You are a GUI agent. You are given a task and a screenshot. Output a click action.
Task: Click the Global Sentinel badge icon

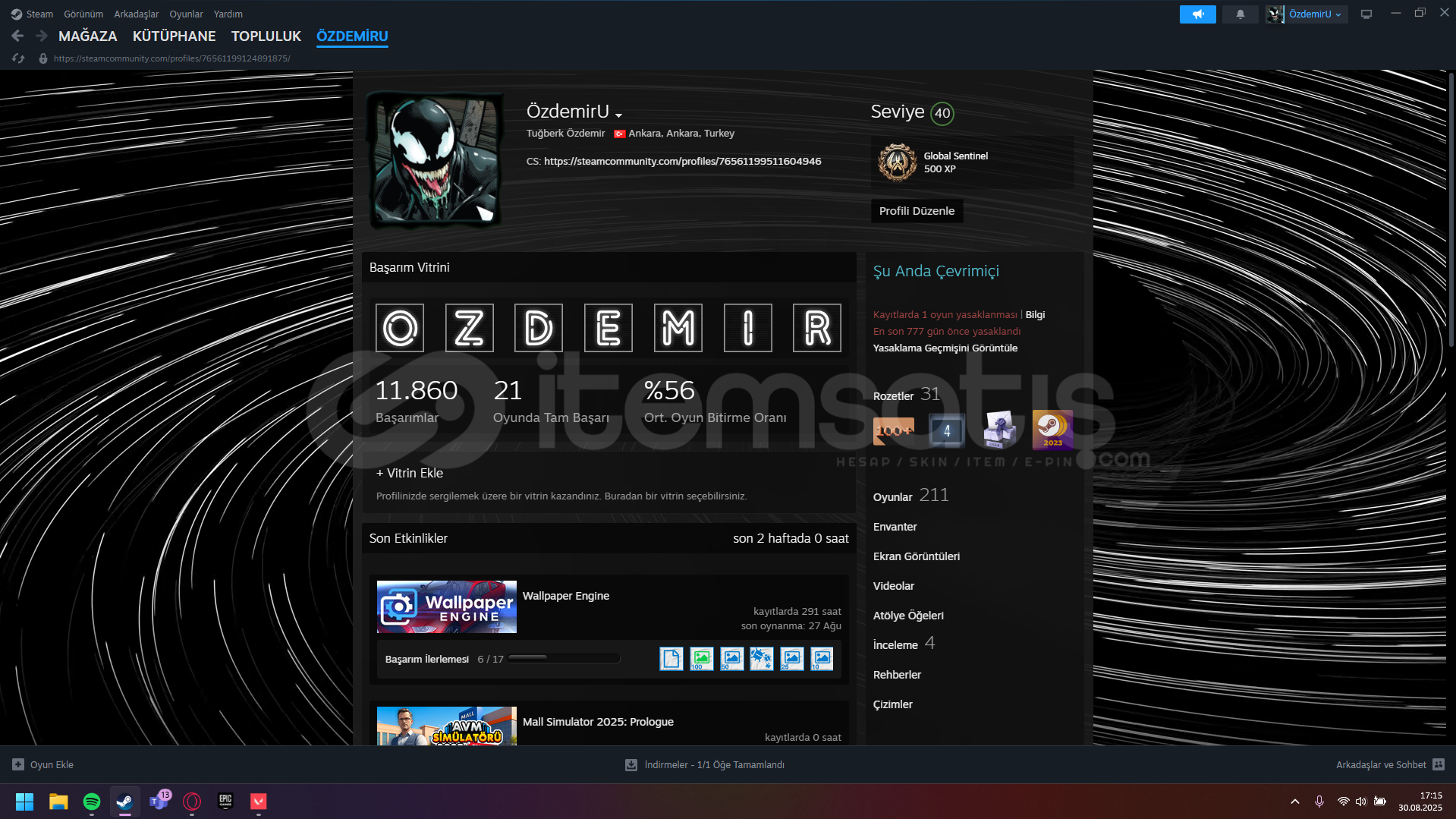click(897, 162)
